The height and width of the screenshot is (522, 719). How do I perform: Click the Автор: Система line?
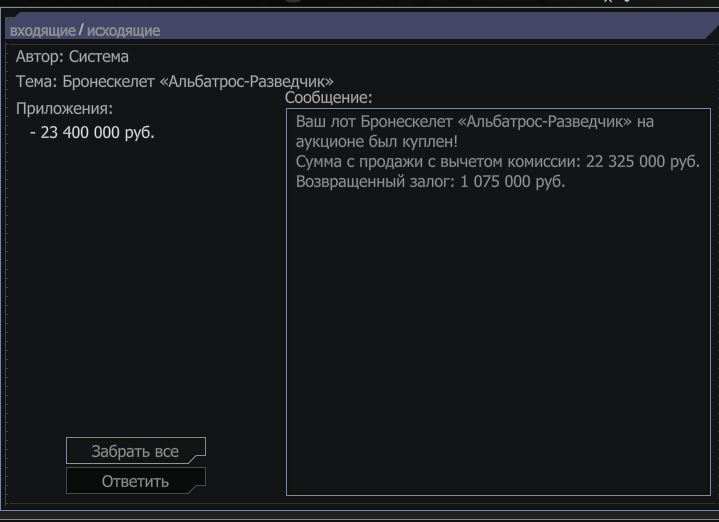coord(72,56)
